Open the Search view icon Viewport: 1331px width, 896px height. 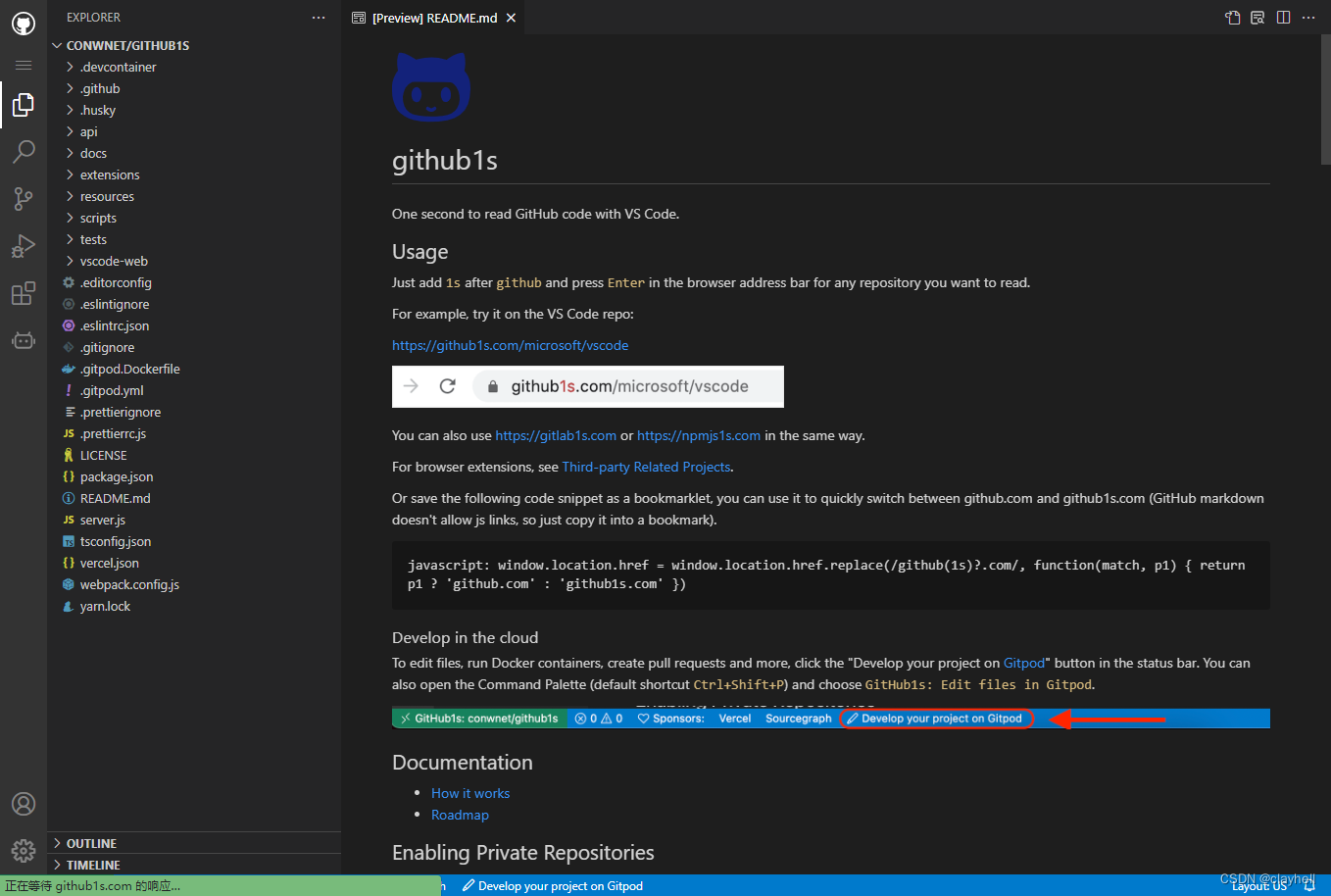pos(24,151)
